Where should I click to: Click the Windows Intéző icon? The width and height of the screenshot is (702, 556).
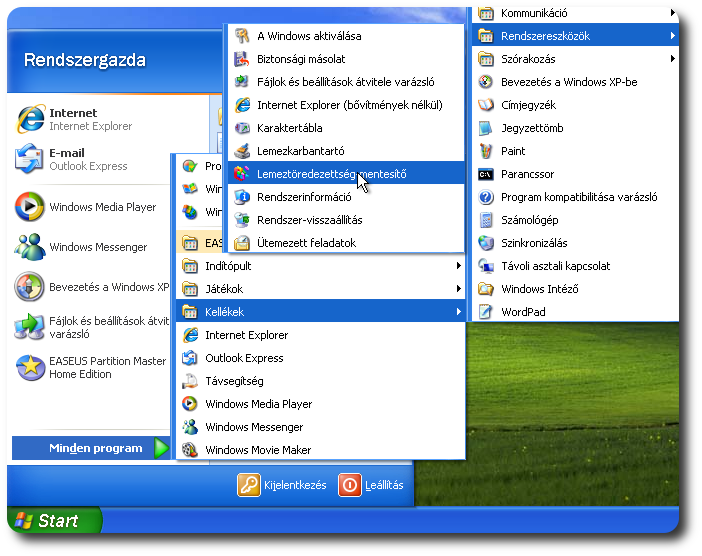pos(486,289)
